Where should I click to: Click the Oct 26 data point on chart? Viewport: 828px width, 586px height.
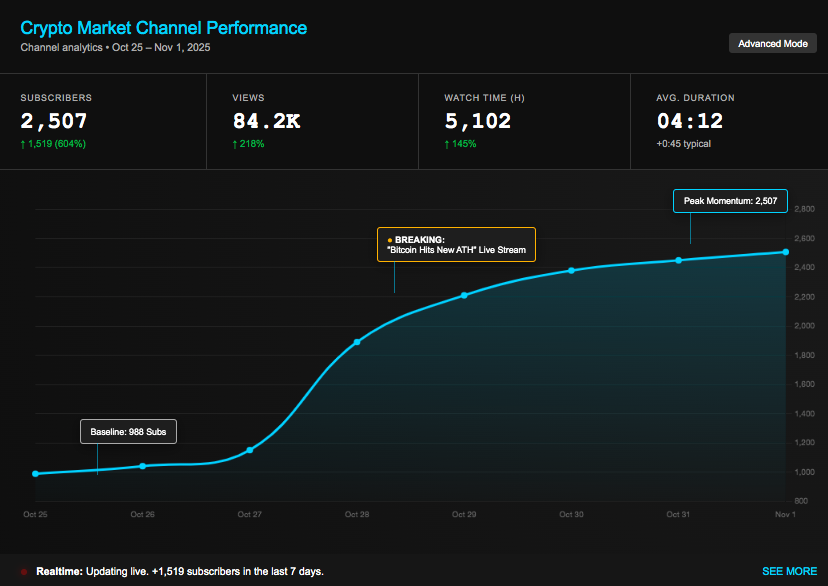point(143,466)
